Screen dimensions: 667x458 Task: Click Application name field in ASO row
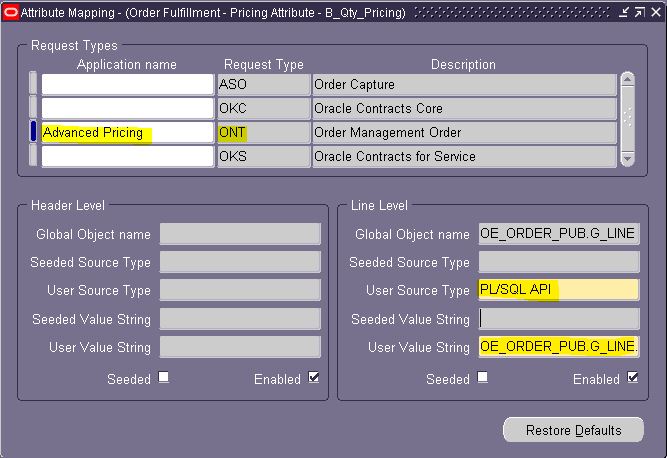127,84
